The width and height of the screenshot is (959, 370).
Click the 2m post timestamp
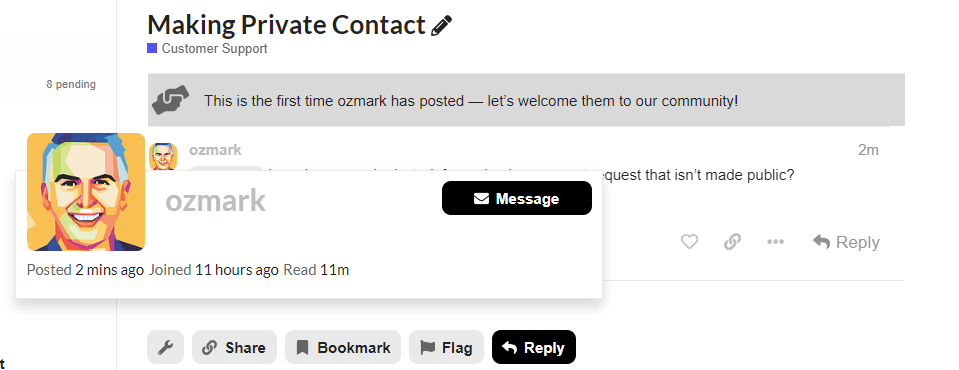868,150
